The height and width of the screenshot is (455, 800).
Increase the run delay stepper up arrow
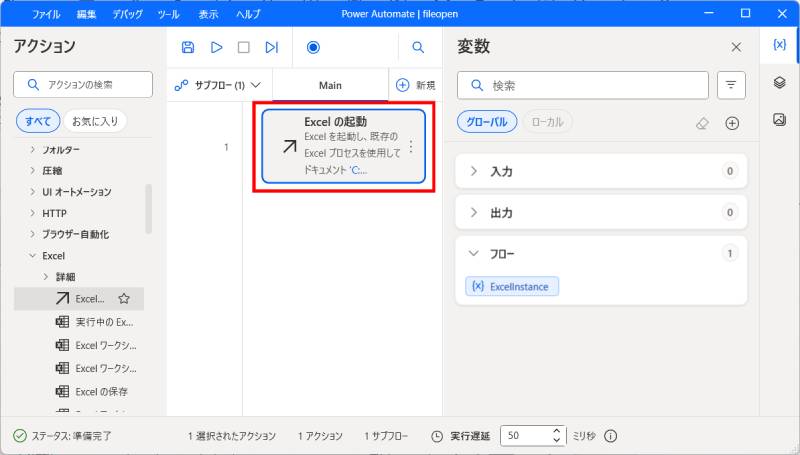coord(557,431)
